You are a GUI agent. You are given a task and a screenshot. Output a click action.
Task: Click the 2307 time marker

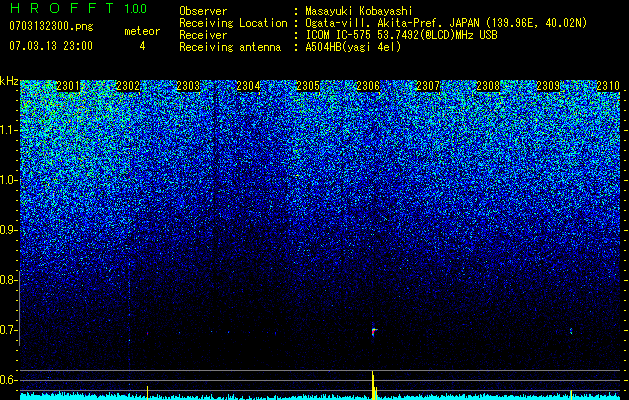(428, 86)
